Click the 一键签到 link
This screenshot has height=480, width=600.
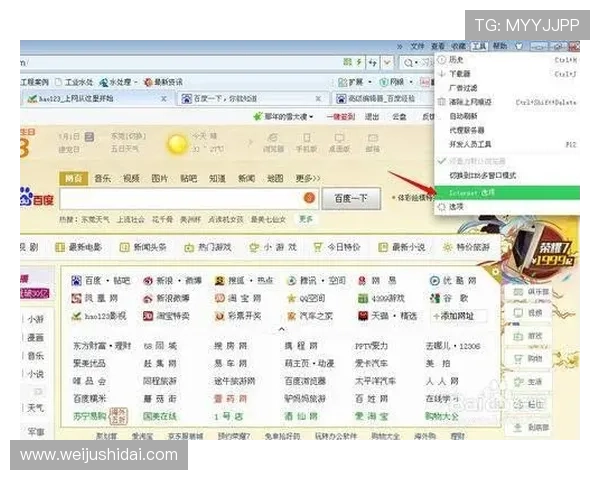(x=341, y=116)
